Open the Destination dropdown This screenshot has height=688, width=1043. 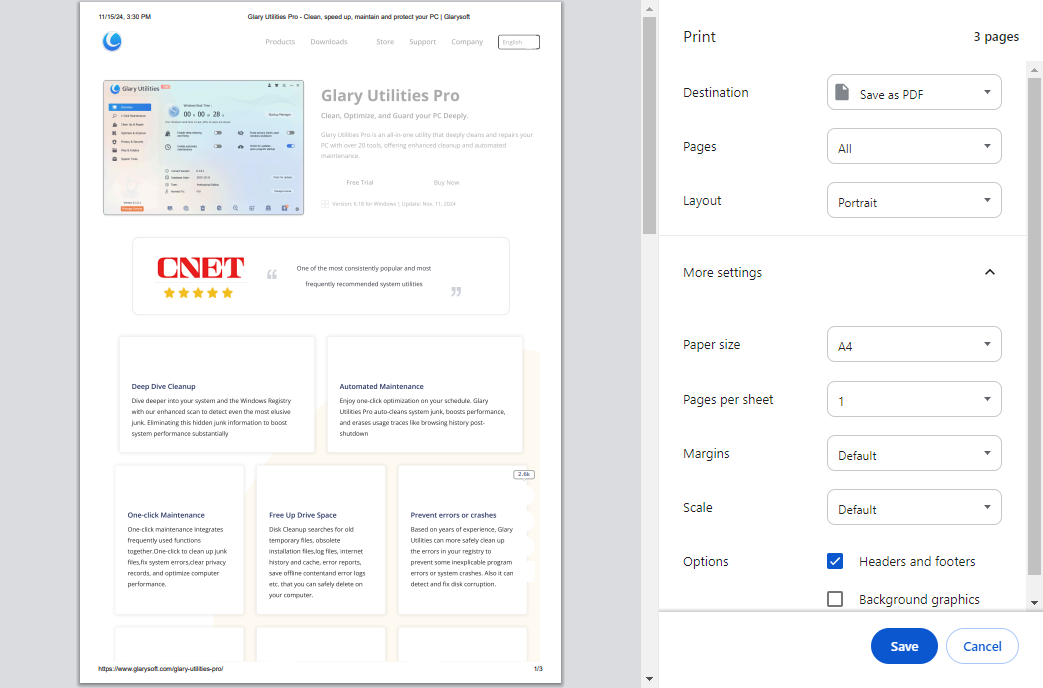pos(914,92)
